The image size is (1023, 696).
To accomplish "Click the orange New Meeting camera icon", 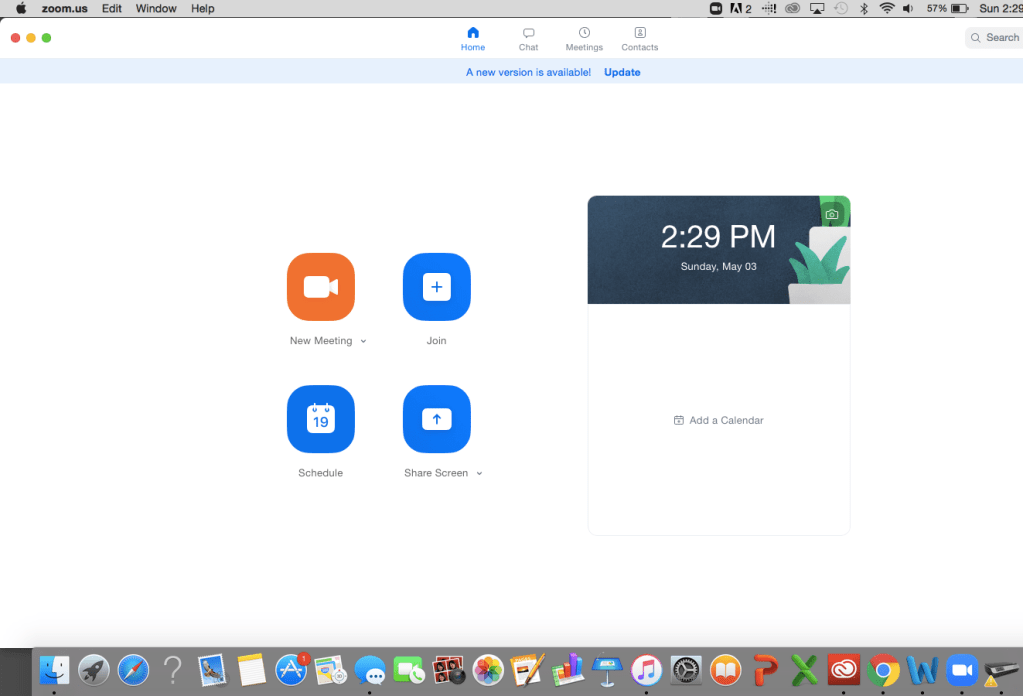I will click(x=320, y=287).
